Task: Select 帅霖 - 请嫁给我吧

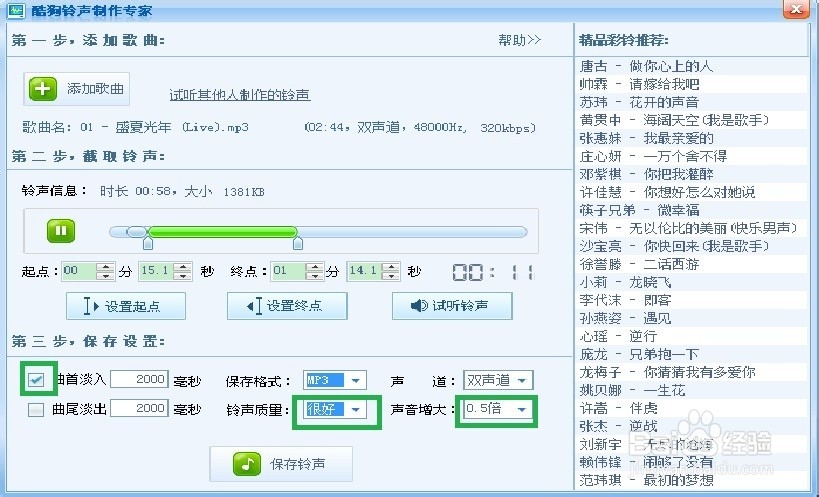Action: [x=691, y=85]
